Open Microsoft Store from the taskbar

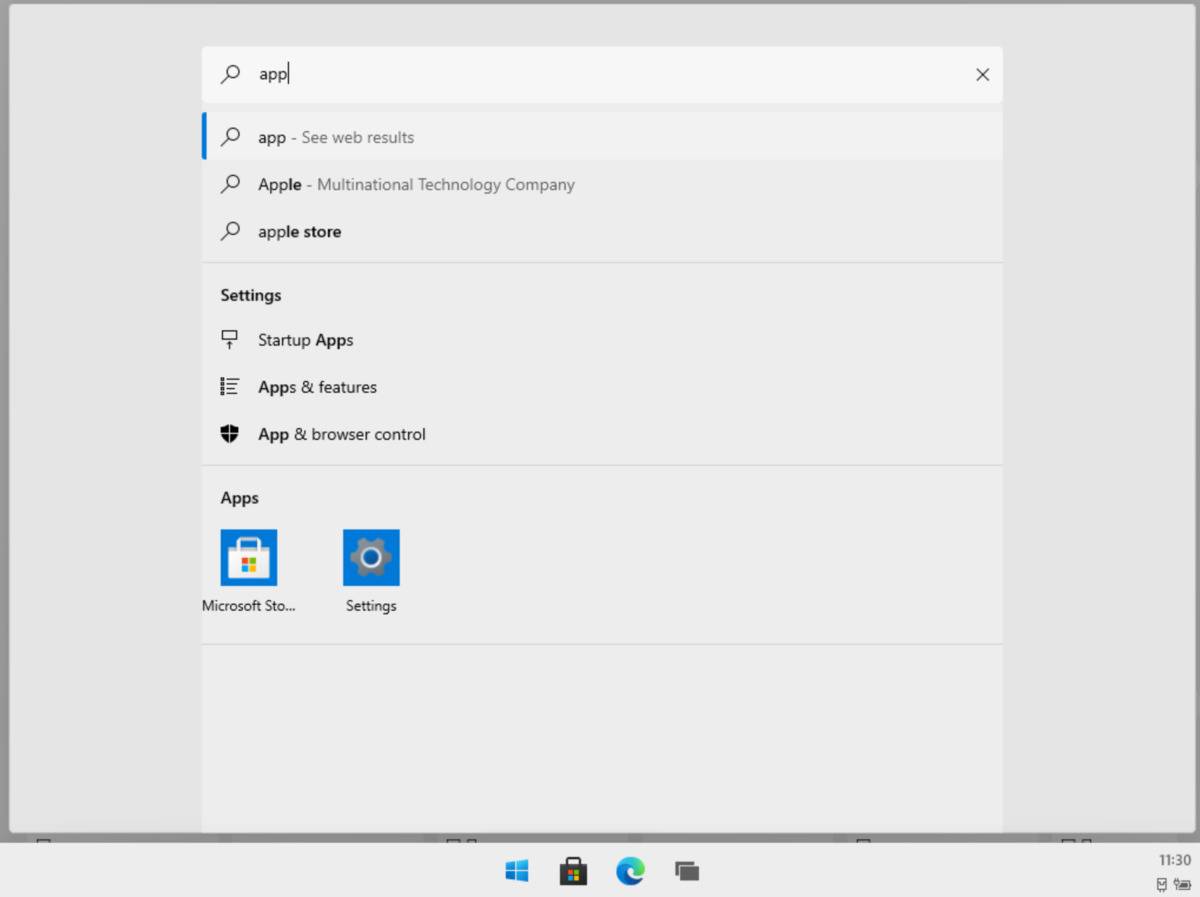pos(573,871)
